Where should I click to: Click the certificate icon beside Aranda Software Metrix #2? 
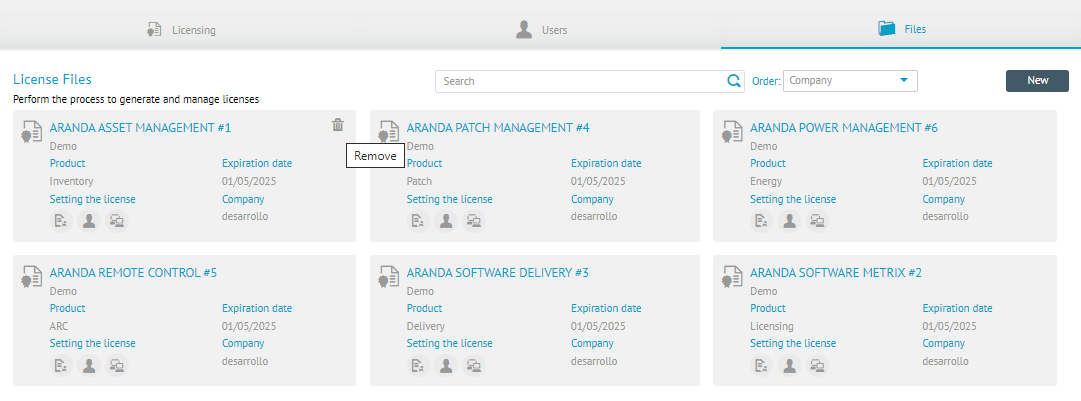tap(732, 277)
